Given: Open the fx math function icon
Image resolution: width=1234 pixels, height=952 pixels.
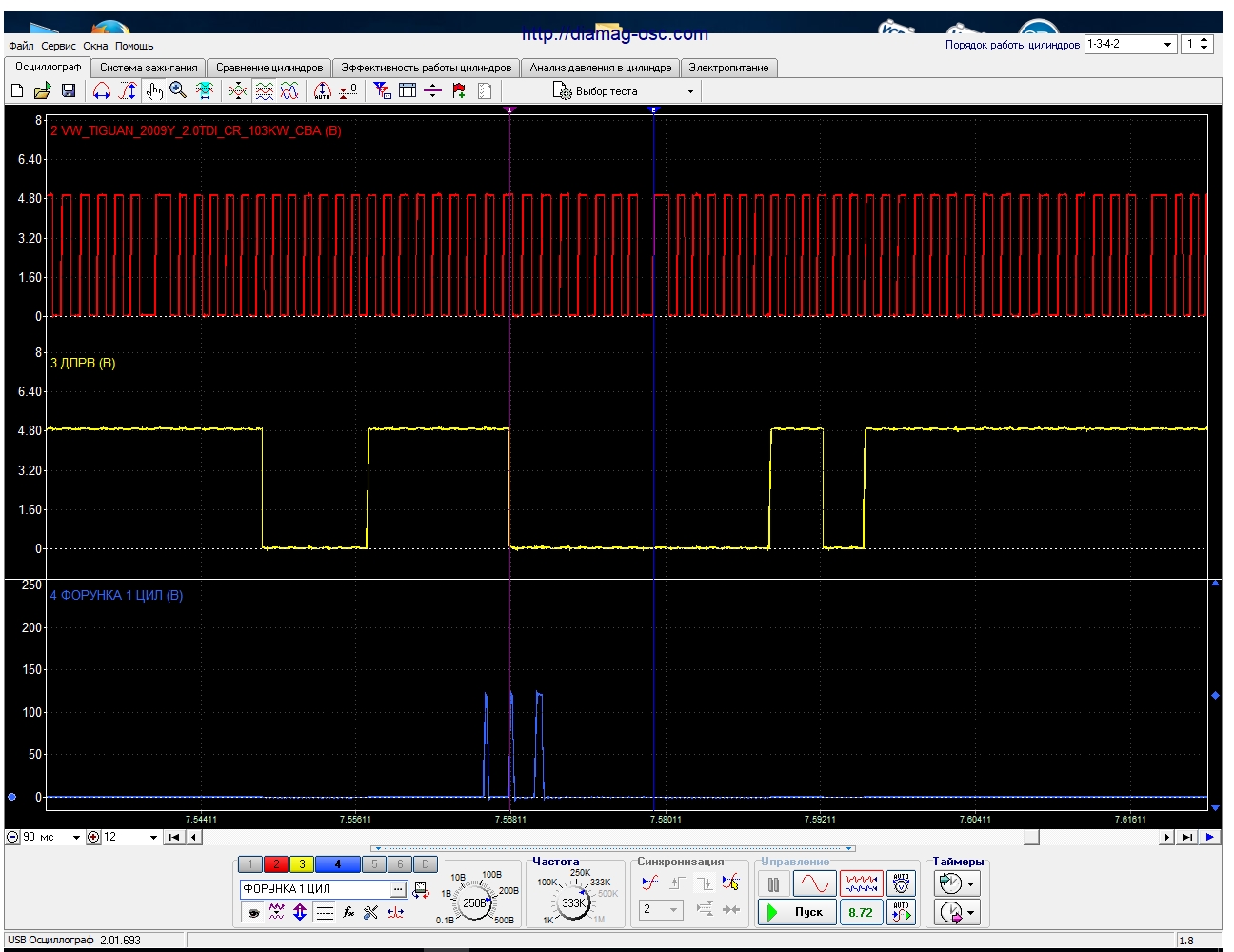Looking at the screenshot, I should pos(348,912).
